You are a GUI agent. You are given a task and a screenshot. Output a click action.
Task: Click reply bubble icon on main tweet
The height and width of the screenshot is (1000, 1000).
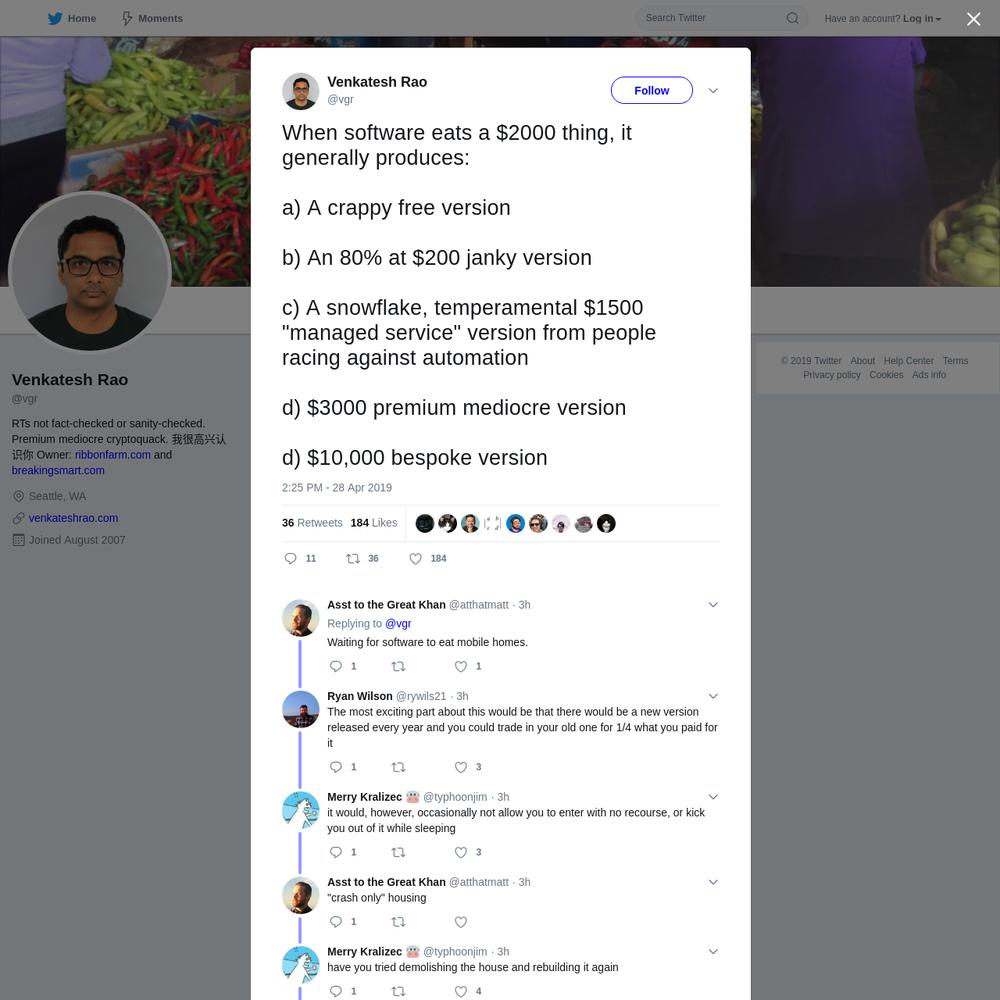click(290, 559)
